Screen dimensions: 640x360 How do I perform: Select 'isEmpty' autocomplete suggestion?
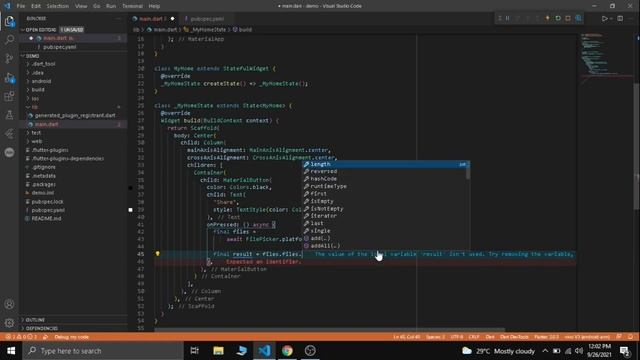click(x=385, y=201)
